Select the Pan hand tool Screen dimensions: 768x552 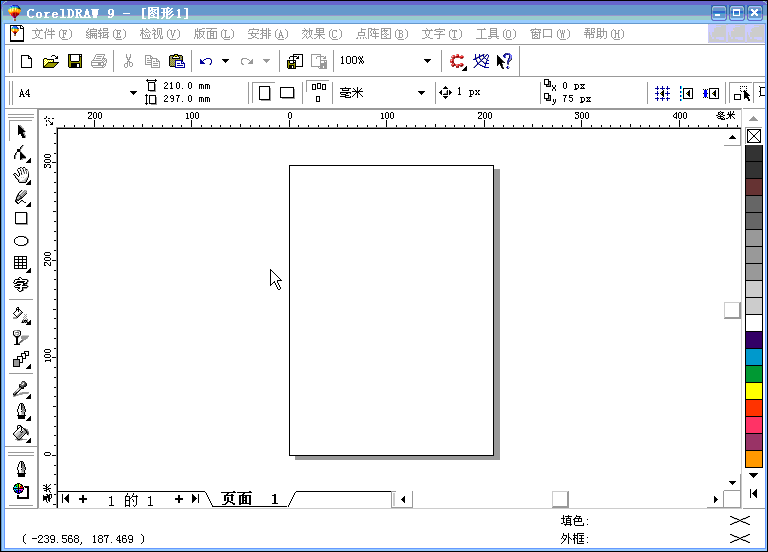21,175
